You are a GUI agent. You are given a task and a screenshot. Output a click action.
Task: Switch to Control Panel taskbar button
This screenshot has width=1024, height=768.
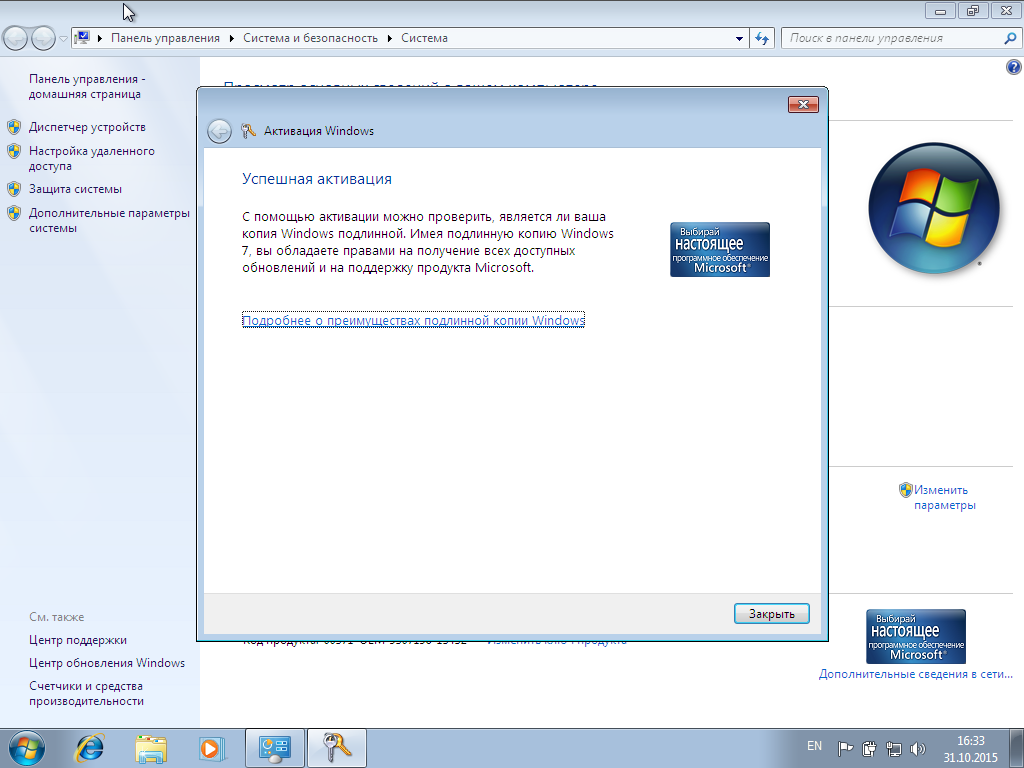tap(274, 748)
